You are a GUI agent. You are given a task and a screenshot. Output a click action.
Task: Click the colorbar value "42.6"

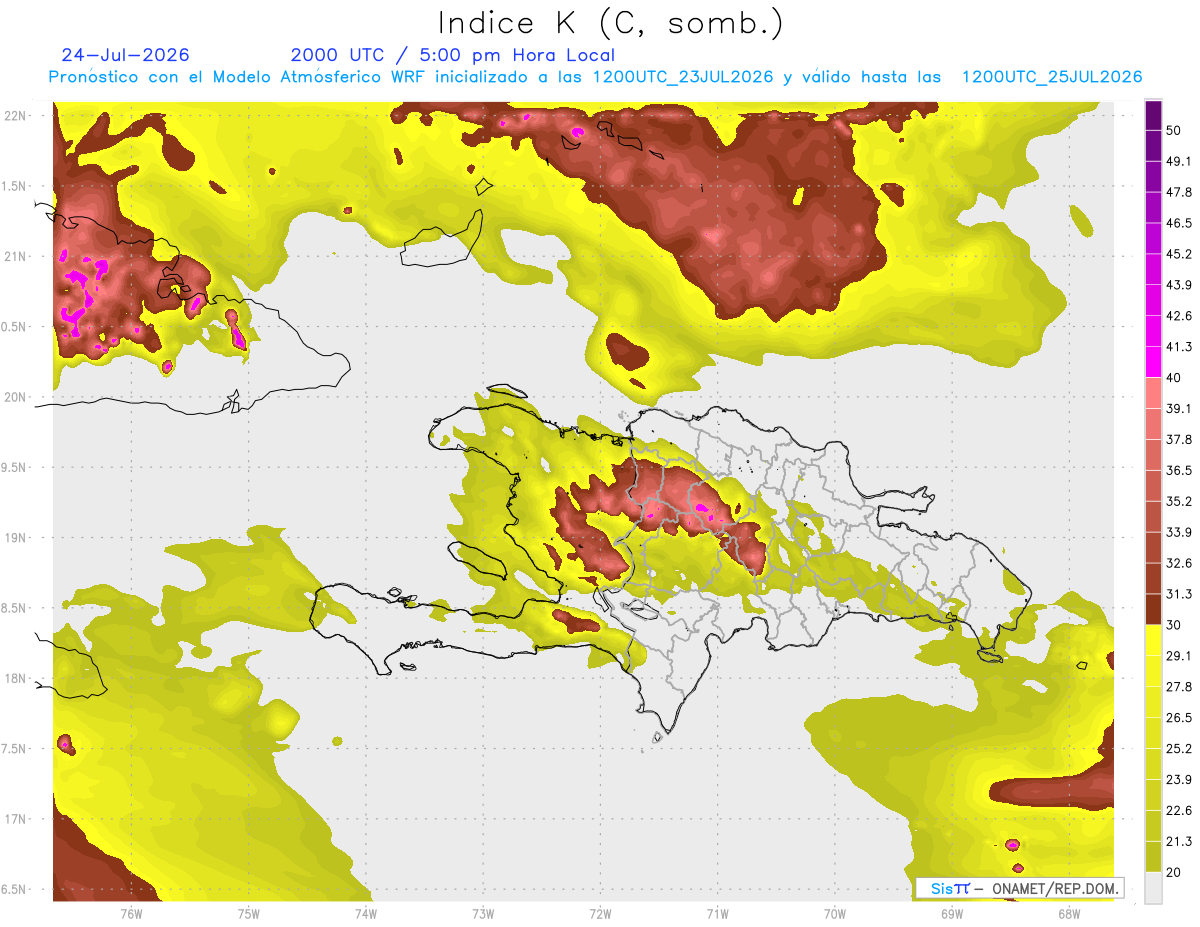click(1179, 316)
